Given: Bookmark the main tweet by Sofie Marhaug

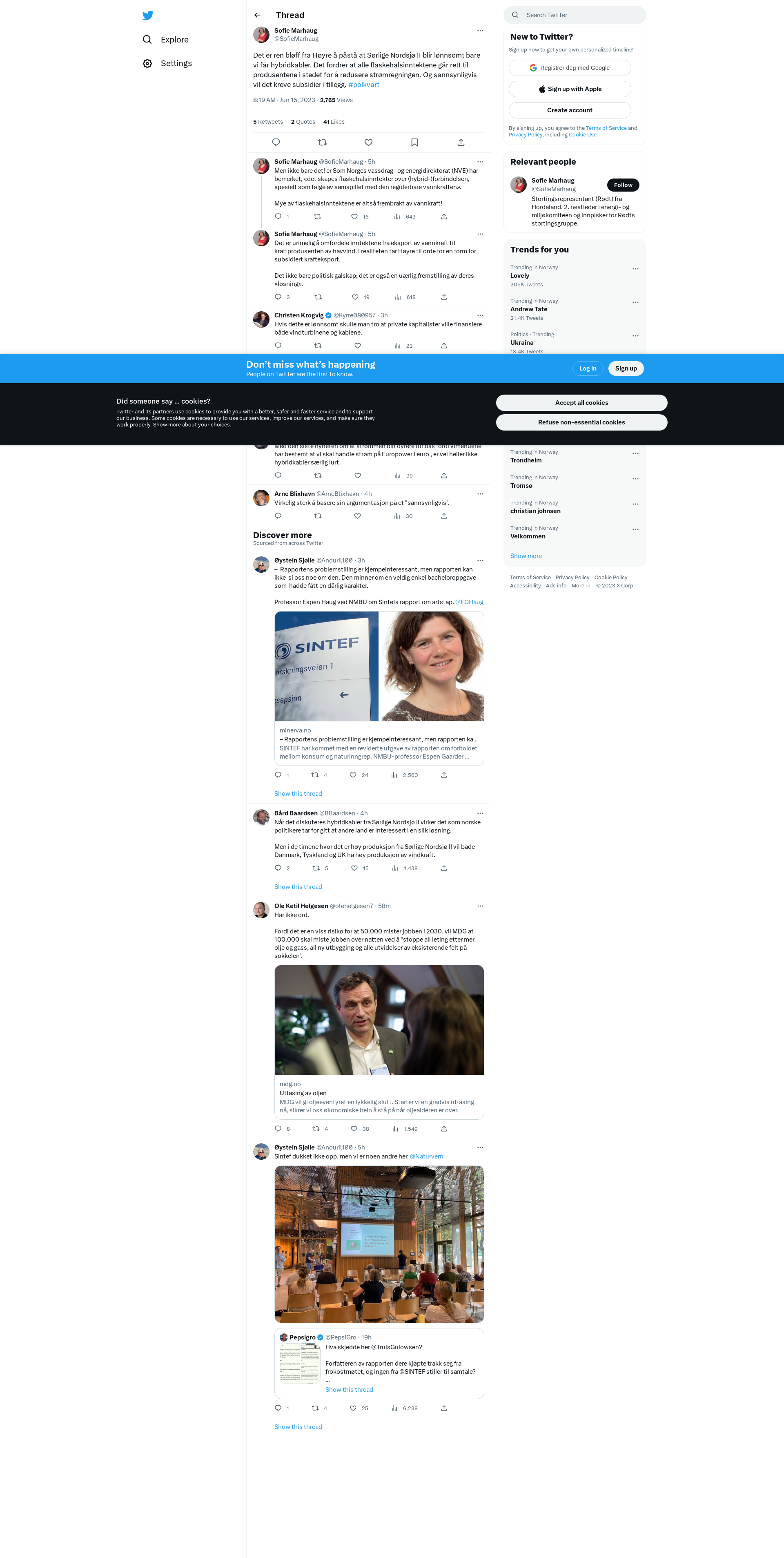Looking at the screenshot, I should 415,142.
